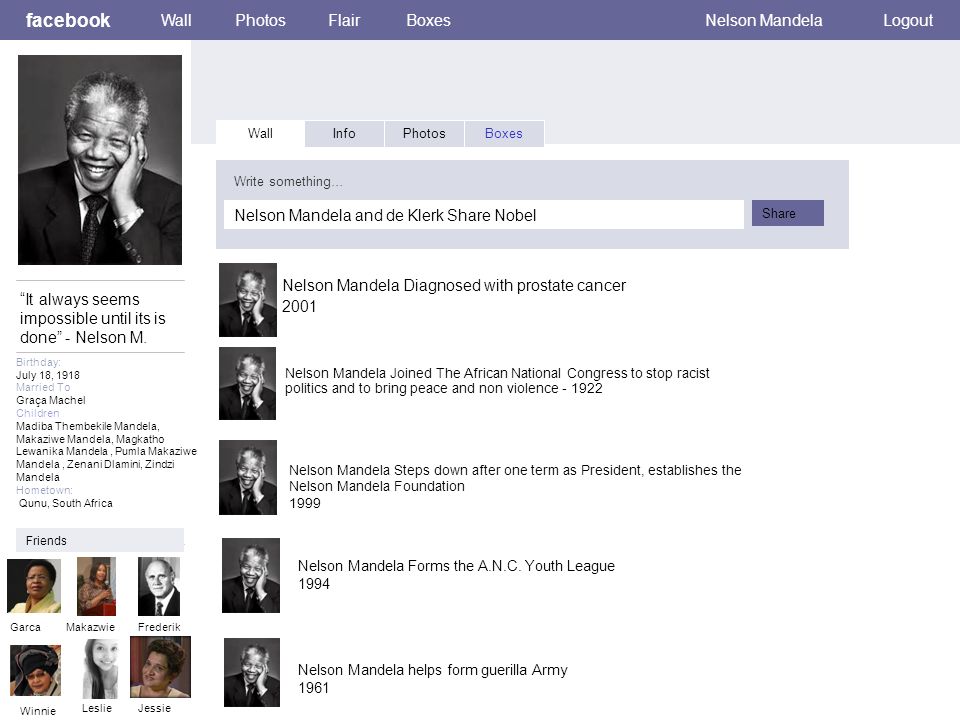Open Photos in the top navigation bar

[x=261, y=20]
